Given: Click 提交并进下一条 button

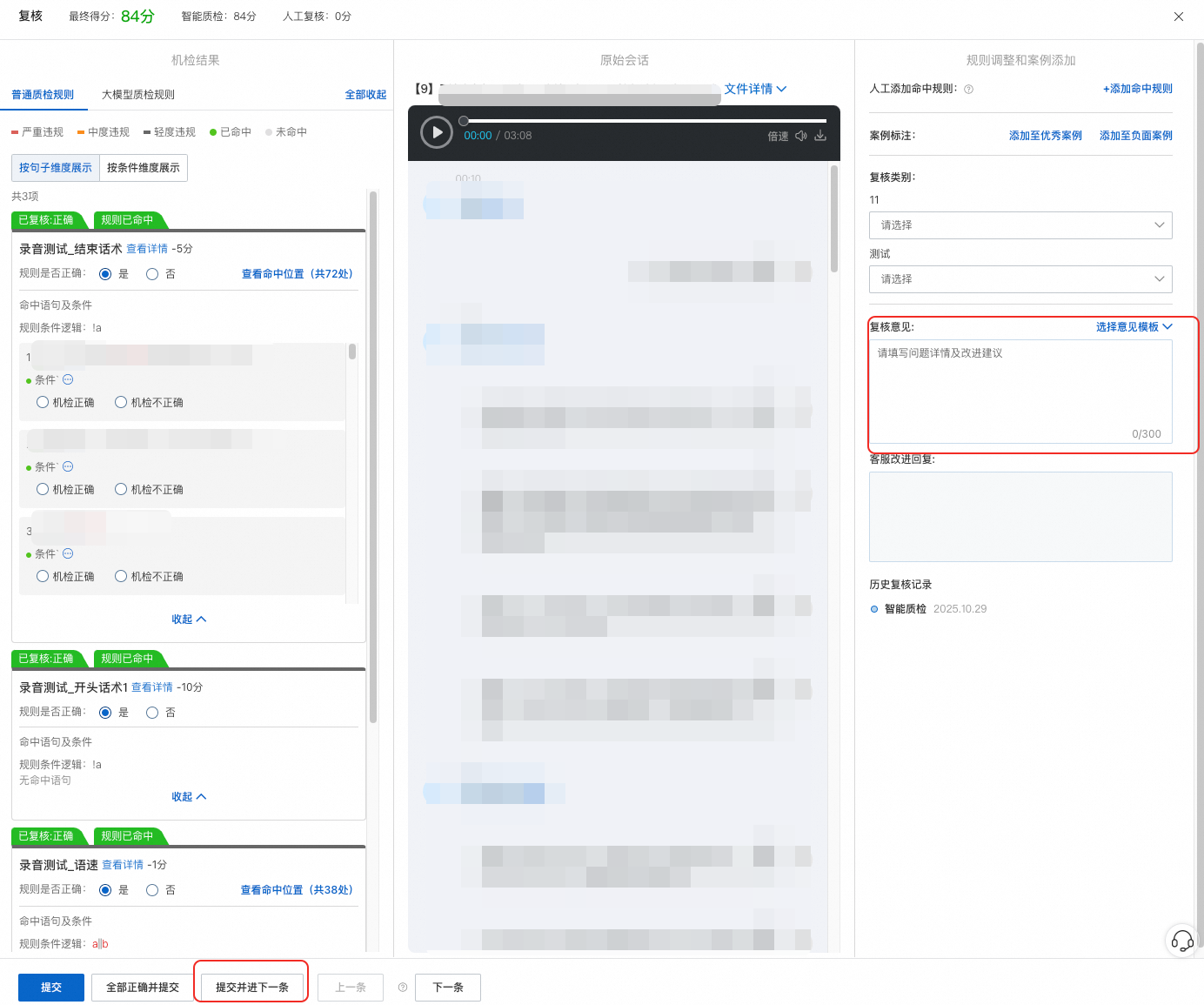Looking at the screenshot, I should (x=252, y=988).
